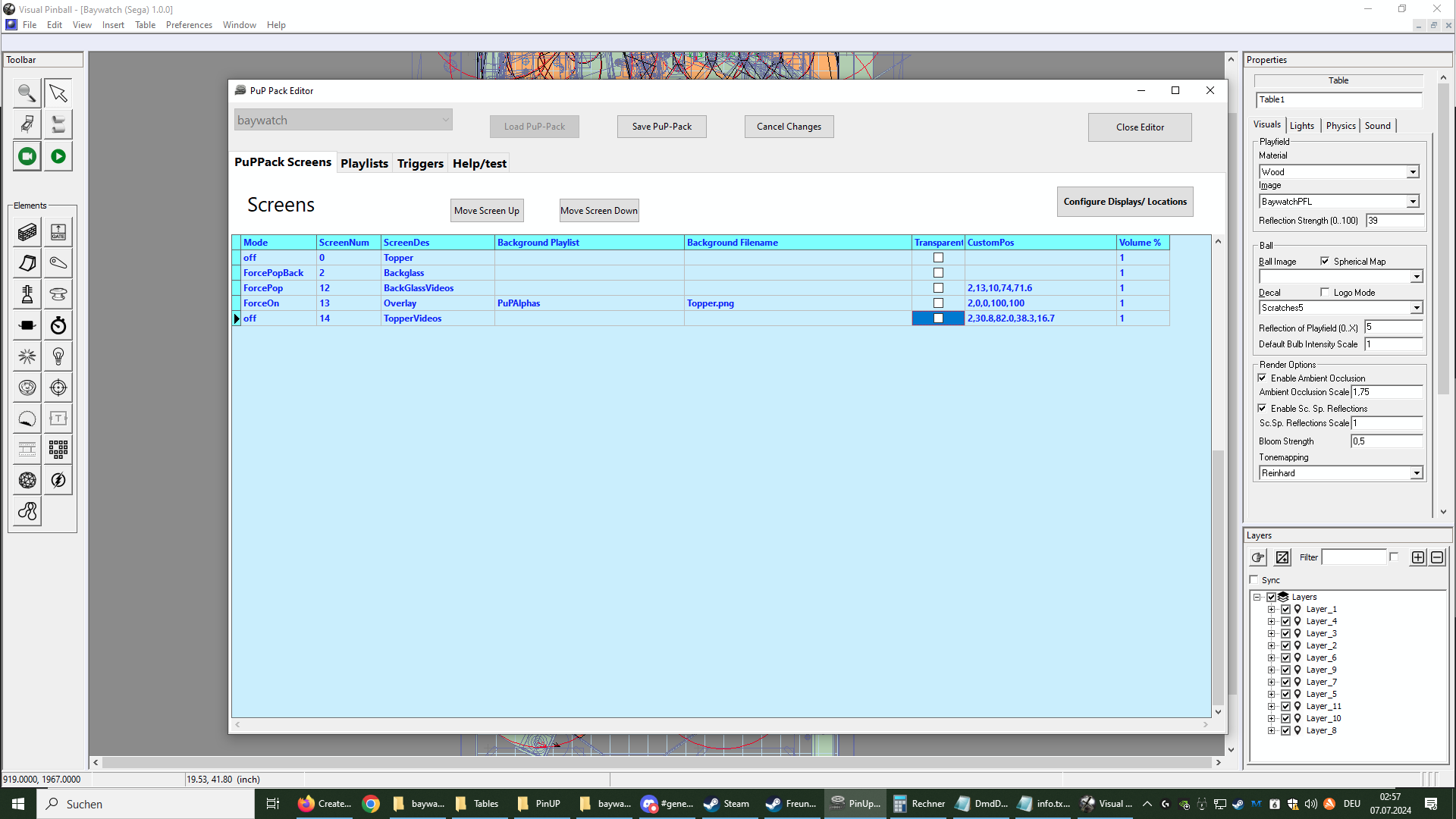
Task: Select the Timer element tool
Action: [58, 325]
